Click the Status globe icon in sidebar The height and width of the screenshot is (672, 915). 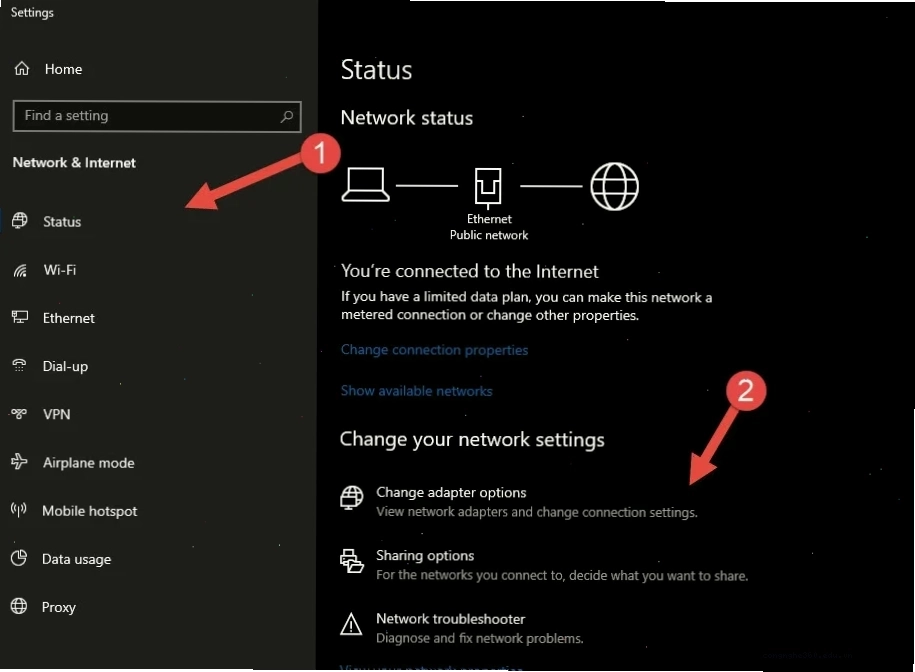point(20,220)
